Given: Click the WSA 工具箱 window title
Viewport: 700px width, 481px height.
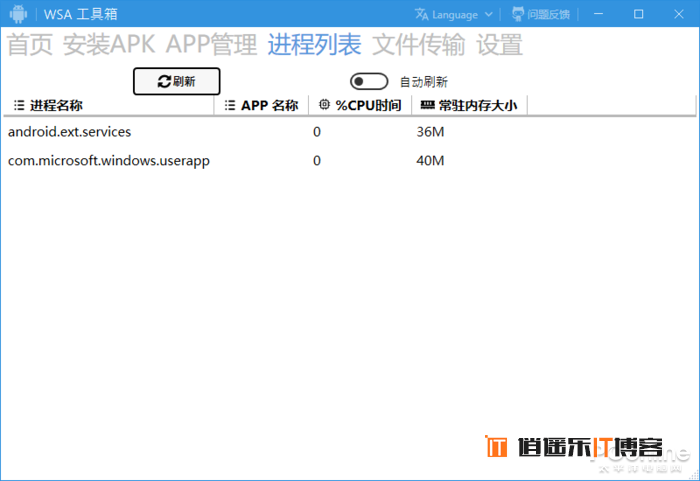Looking at the screenshot, I should pos(80,14).
